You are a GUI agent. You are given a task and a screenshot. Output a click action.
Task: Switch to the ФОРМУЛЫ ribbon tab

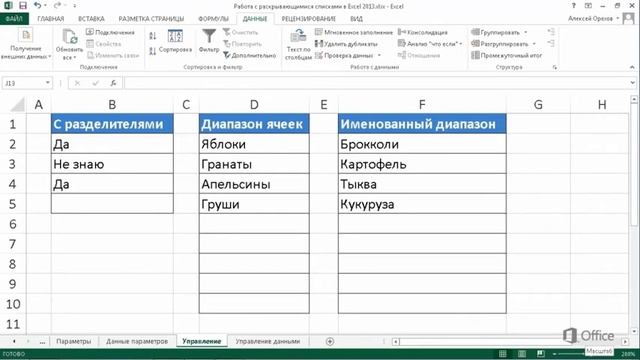click(213, 19)
